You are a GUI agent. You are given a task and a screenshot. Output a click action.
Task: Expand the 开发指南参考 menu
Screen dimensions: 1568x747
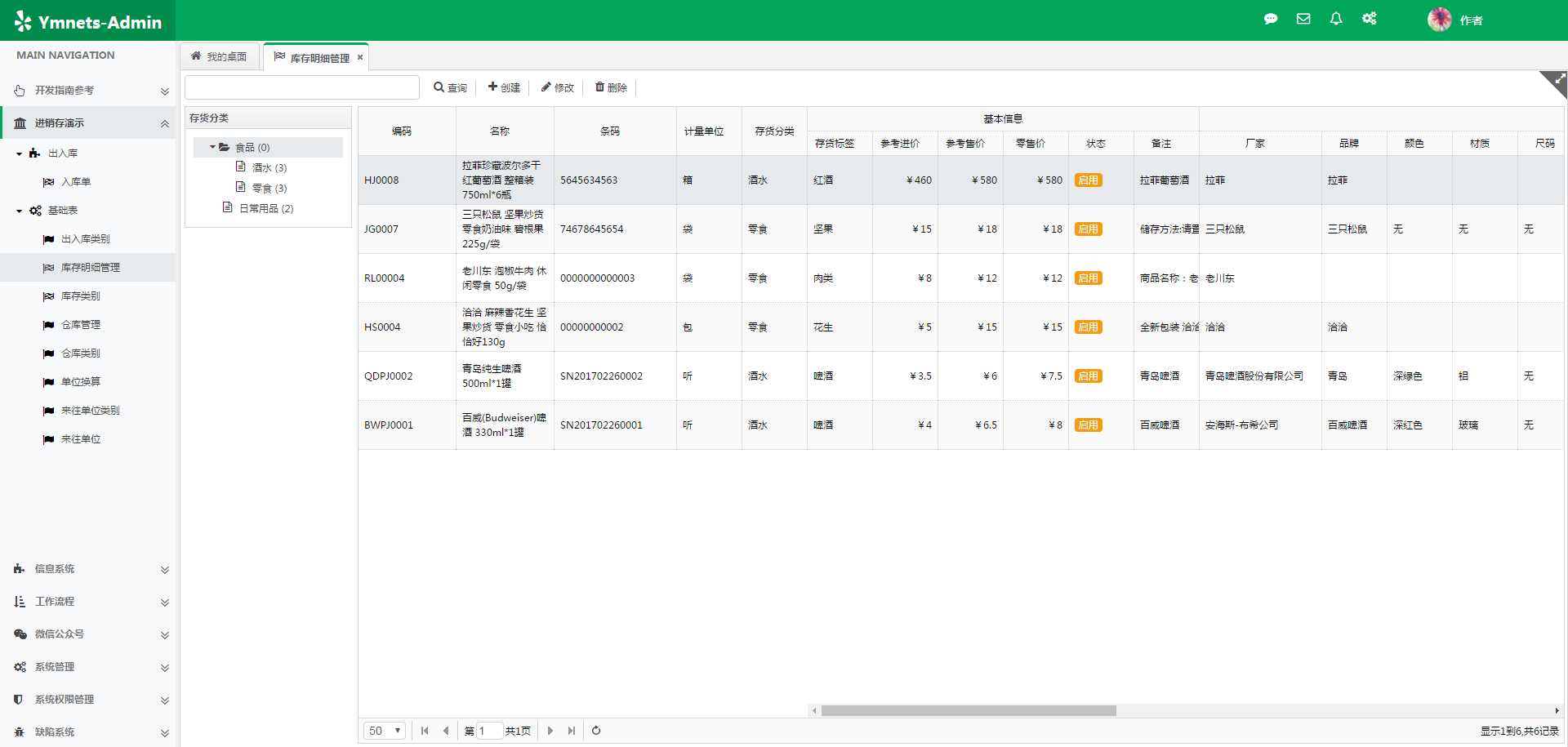[87, 91]
